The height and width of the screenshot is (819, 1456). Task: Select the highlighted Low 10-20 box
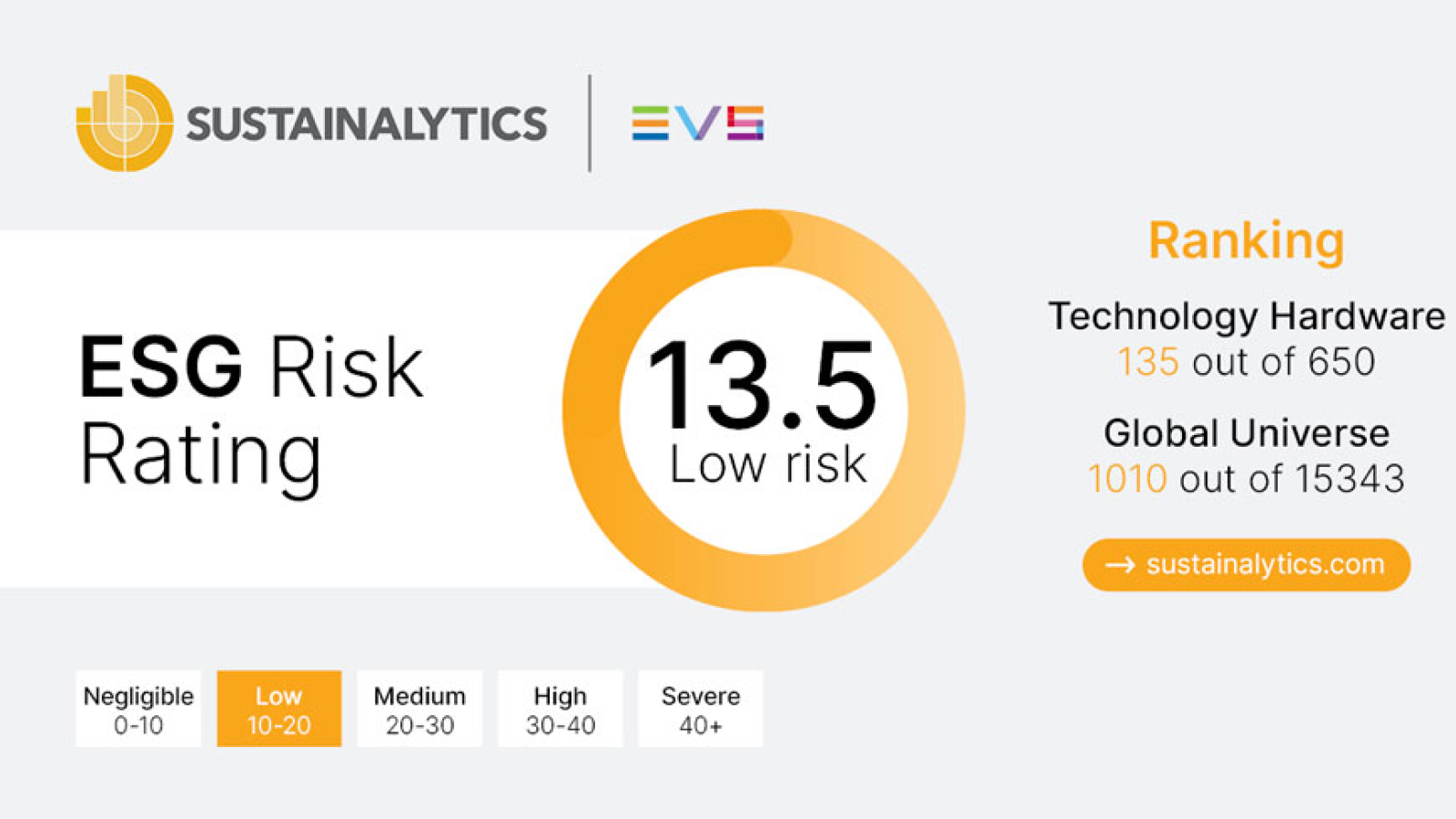(x=279, y=709)
